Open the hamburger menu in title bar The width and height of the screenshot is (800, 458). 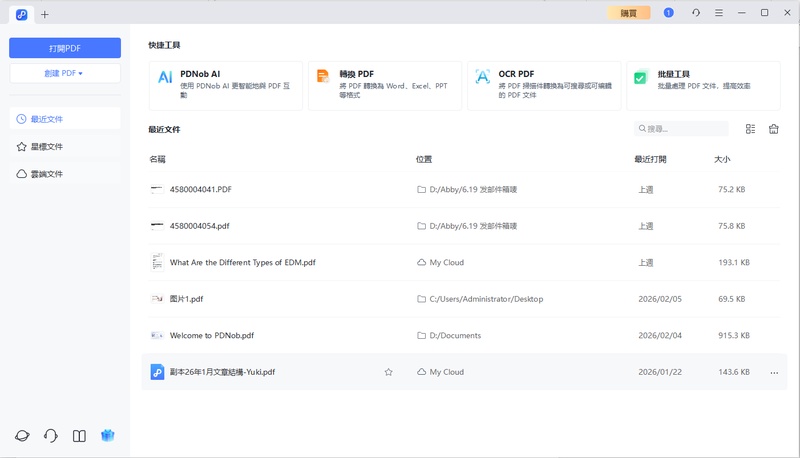(x=719, y=13)
